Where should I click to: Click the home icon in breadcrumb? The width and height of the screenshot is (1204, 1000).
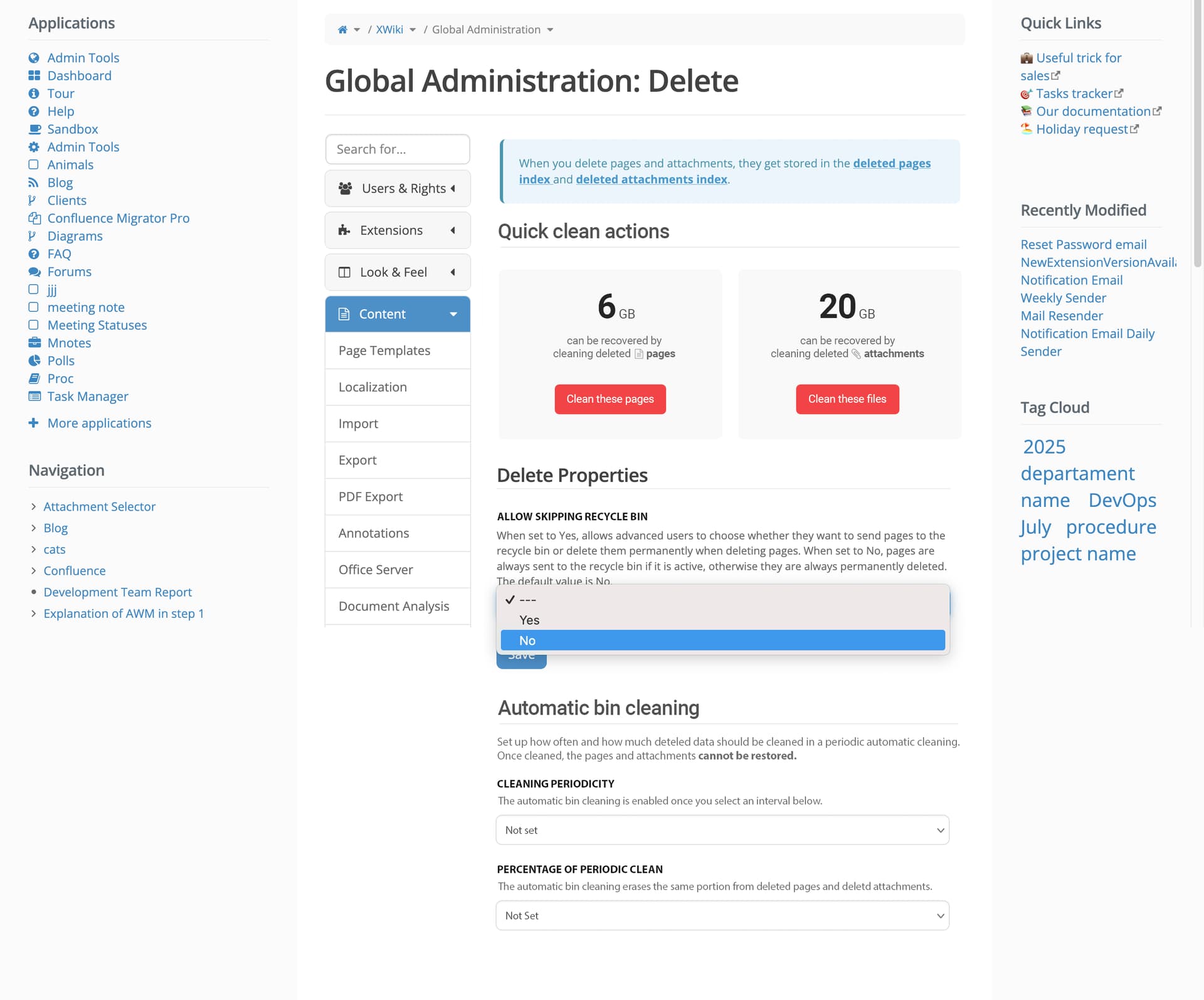click(342, 29)
